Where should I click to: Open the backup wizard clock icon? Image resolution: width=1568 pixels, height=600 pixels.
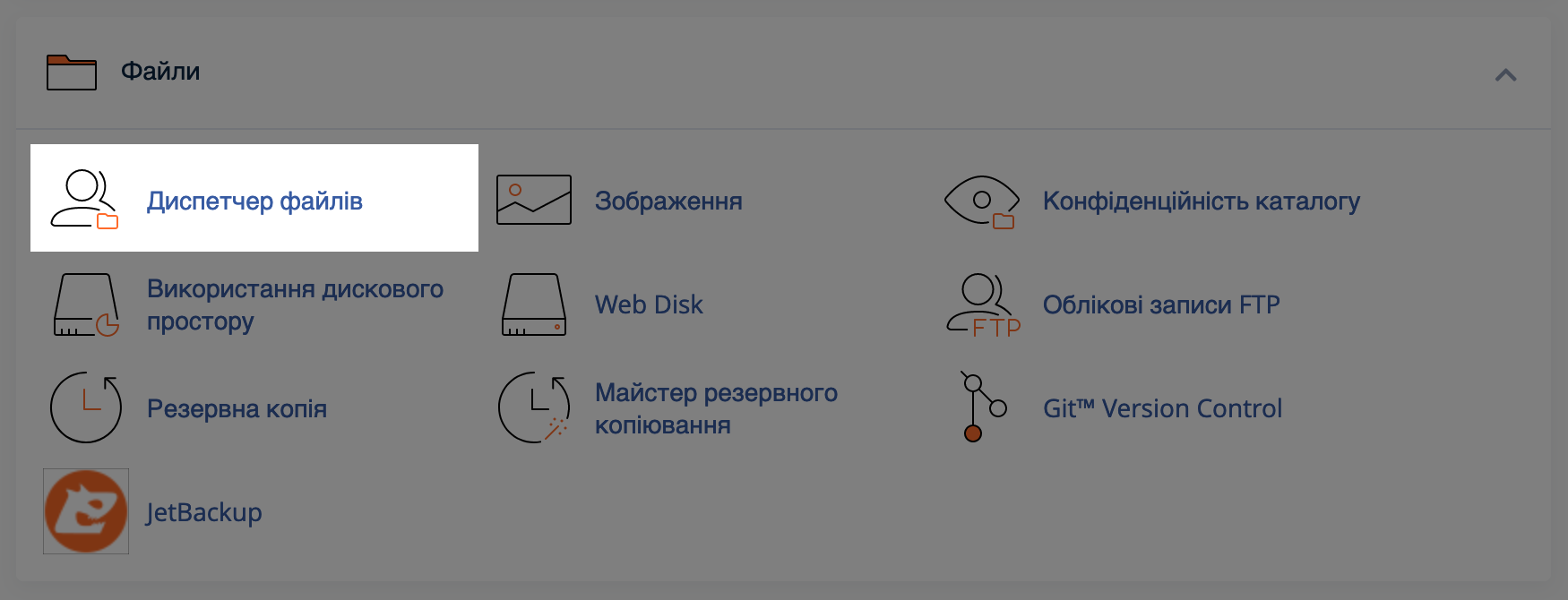point(534,407)
